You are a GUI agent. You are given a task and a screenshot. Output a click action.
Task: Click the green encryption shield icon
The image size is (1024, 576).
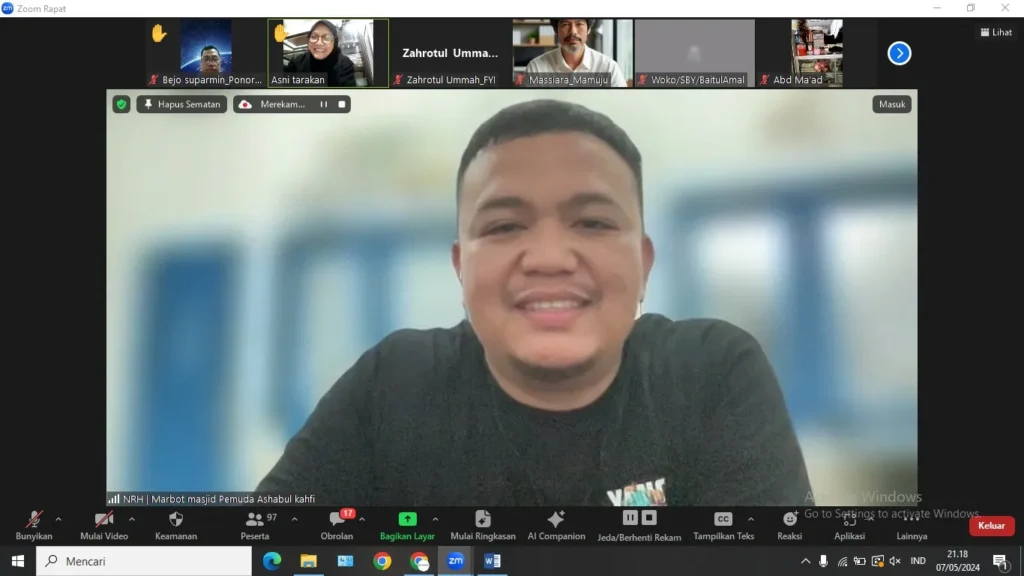click(x=121, y=104)
